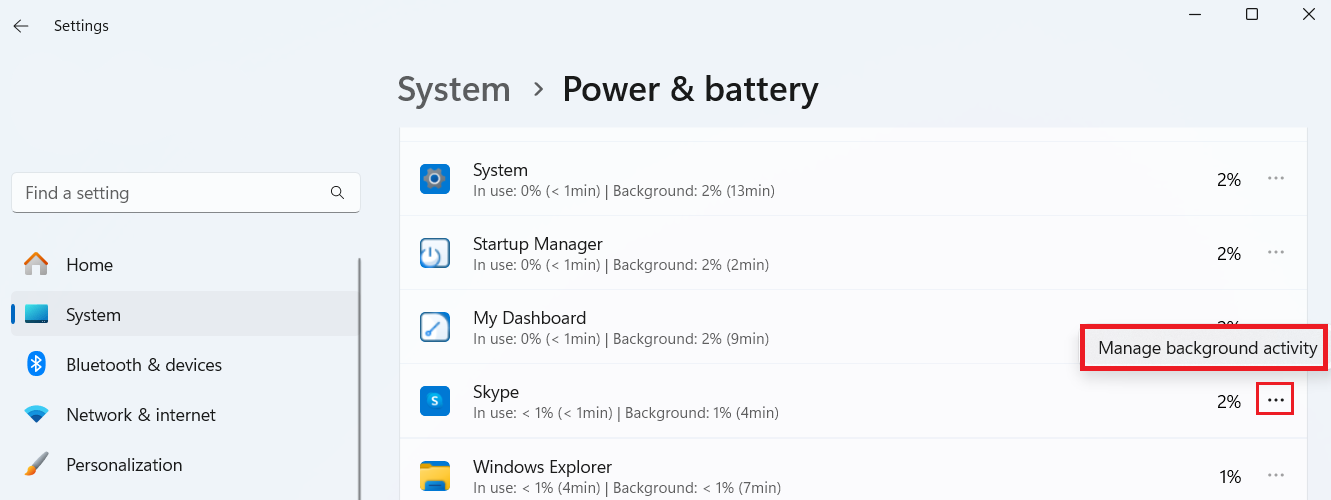Click the search magnifier icon
Viewport: 1331px width, 500px height.
[x=337, y=193]
